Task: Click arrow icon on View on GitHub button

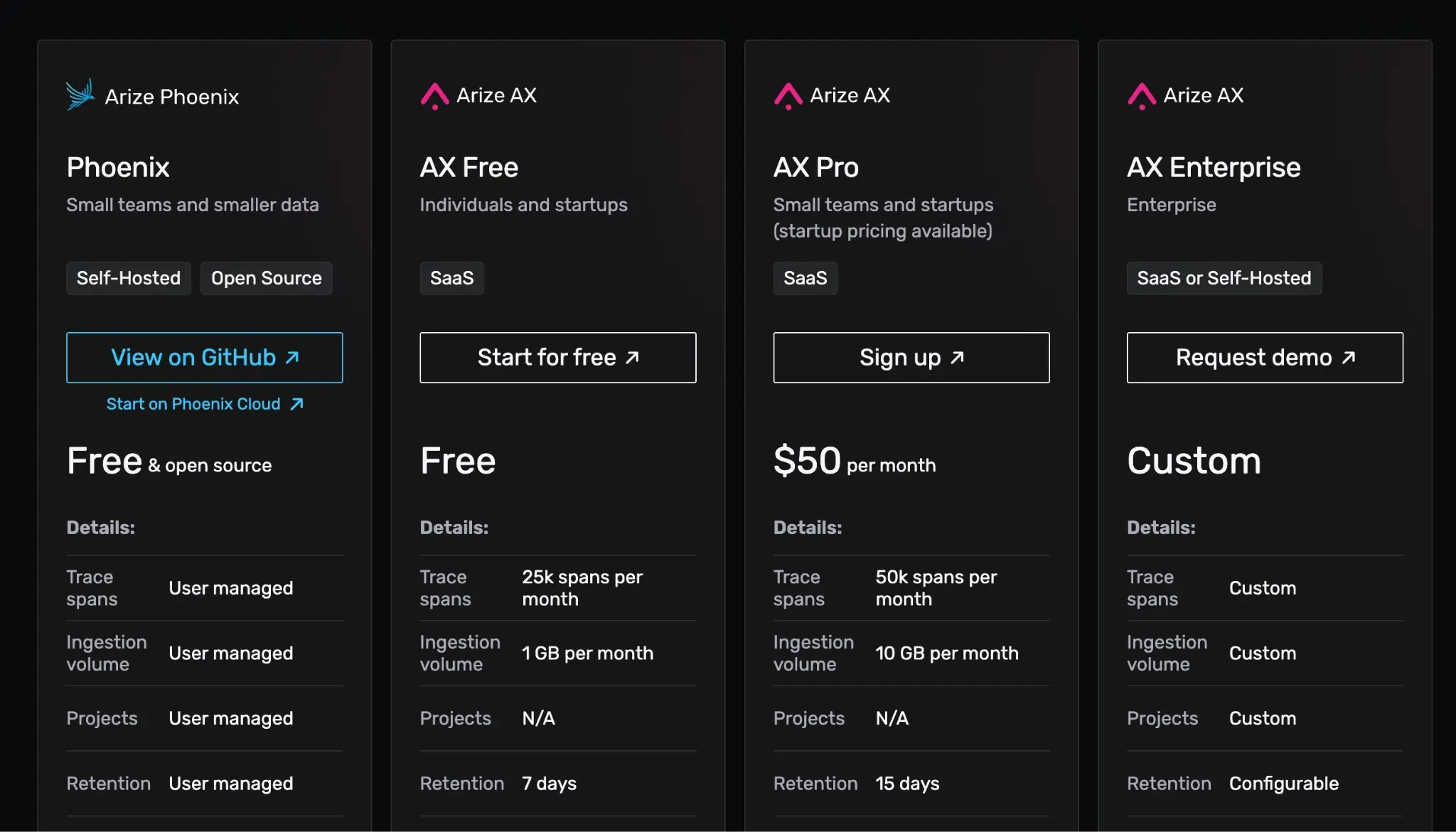Action: click(292, 358)
